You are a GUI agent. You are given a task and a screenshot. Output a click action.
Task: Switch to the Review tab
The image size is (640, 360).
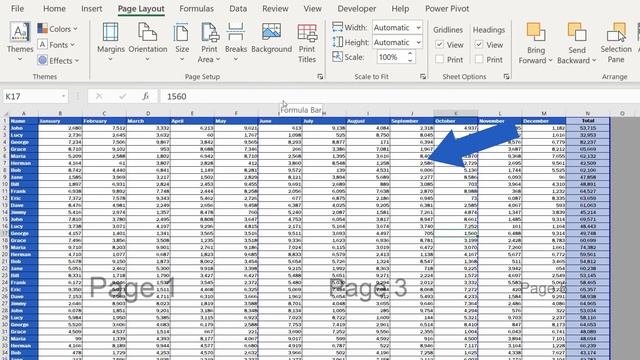[275, 9]
